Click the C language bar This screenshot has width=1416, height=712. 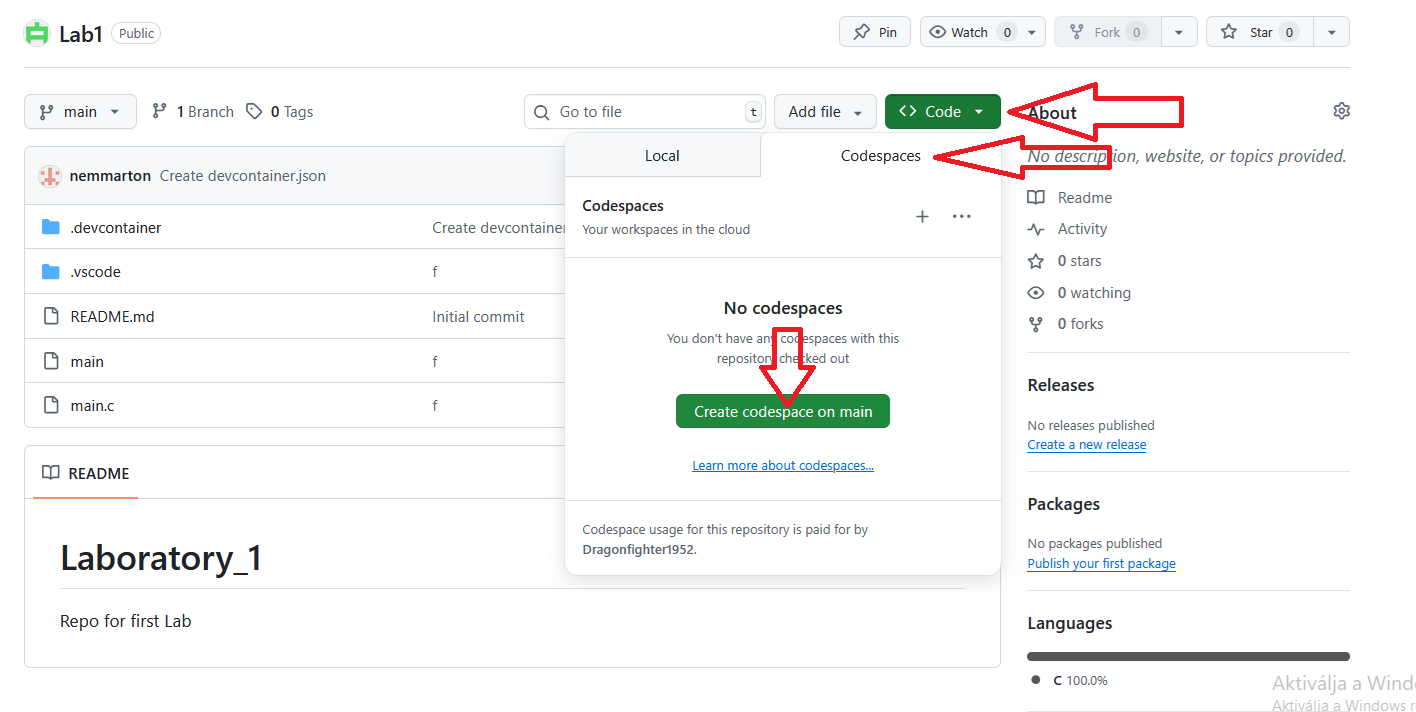1188,657
